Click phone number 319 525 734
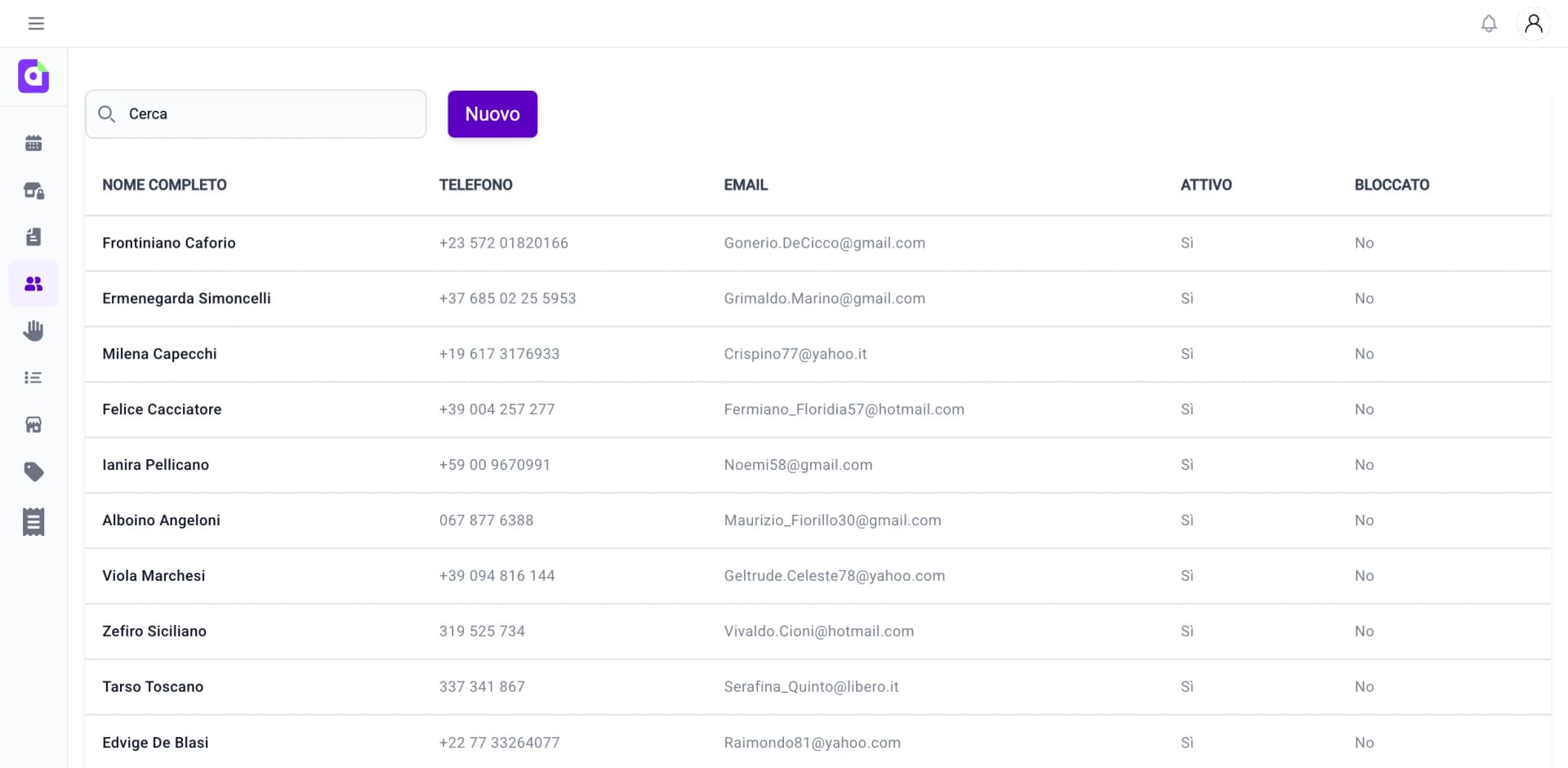 [x=482, y=632]
